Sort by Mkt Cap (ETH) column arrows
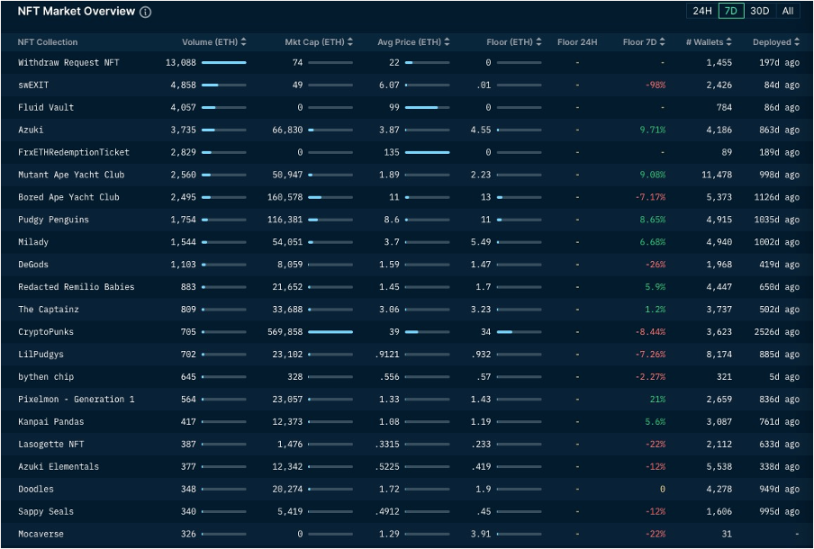This screenshot has width=814, height=549. tap(350, 42)
